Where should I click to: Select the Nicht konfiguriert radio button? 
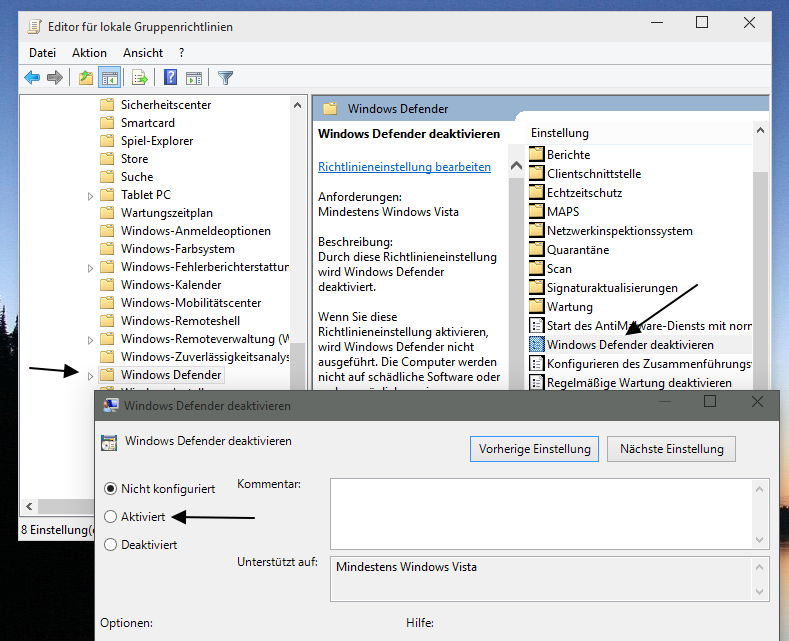tap(110, 489)
